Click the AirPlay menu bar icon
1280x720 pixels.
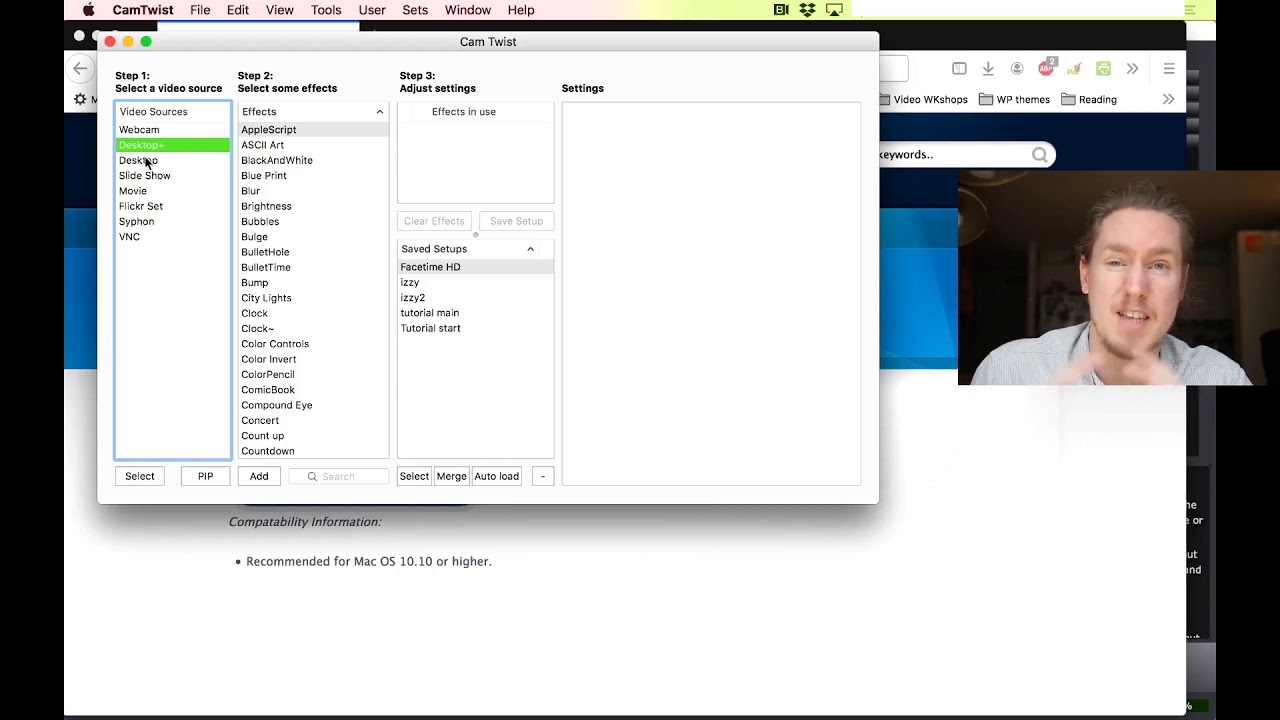(834, 10)
